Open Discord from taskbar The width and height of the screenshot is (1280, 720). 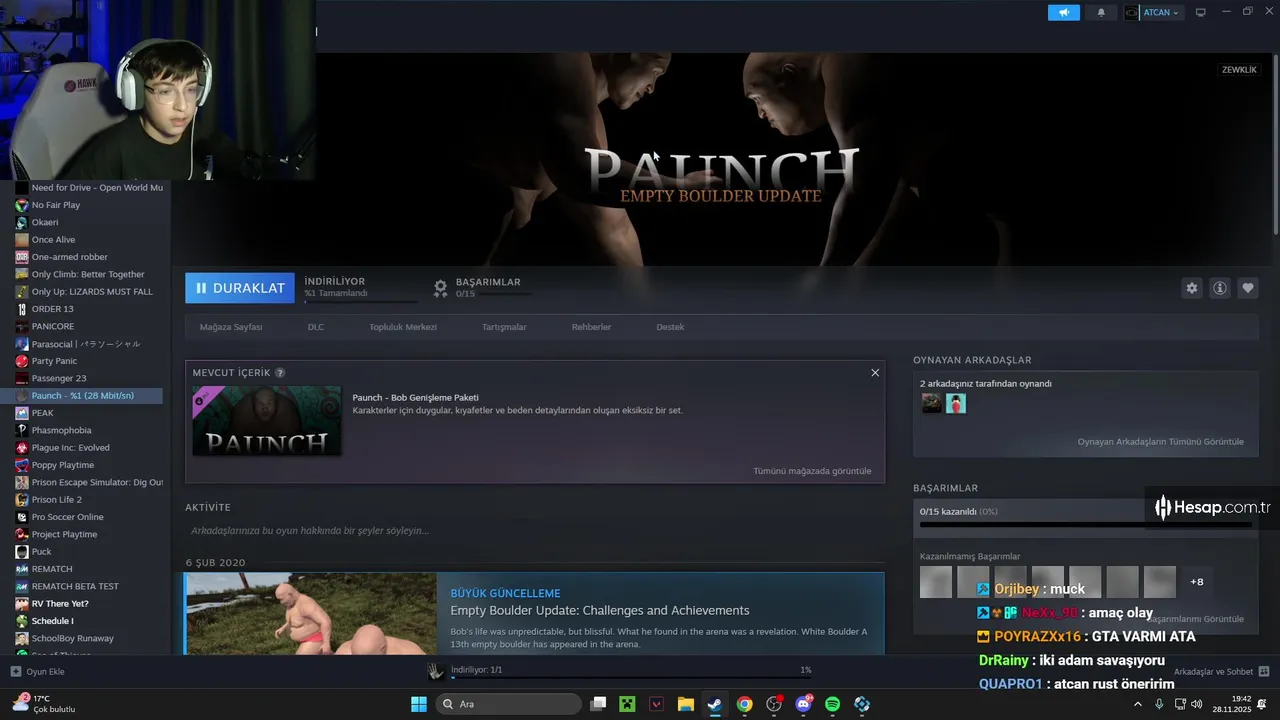click(x=803, y=704)
